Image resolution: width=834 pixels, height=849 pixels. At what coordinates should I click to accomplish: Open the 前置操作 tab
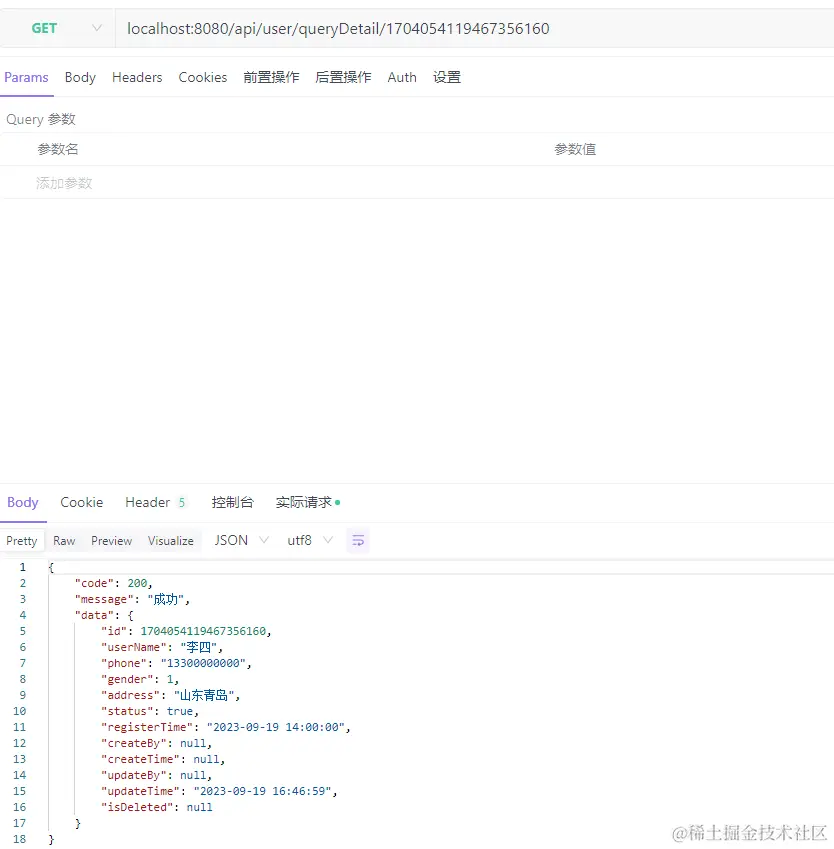(x=271, y=77)
